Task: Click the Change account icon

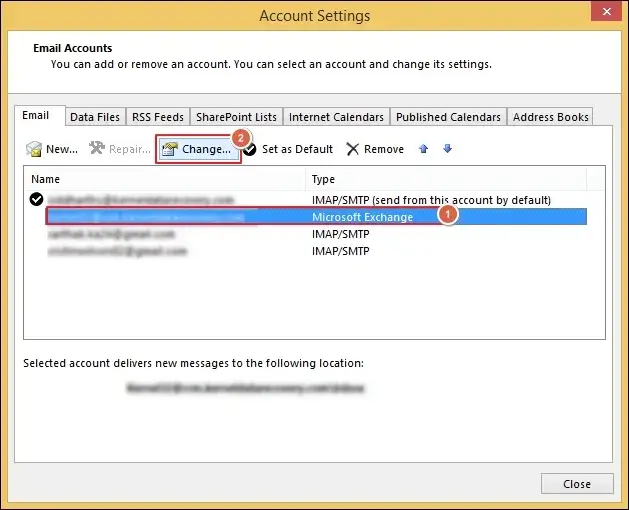Action: tap(170, 150)
